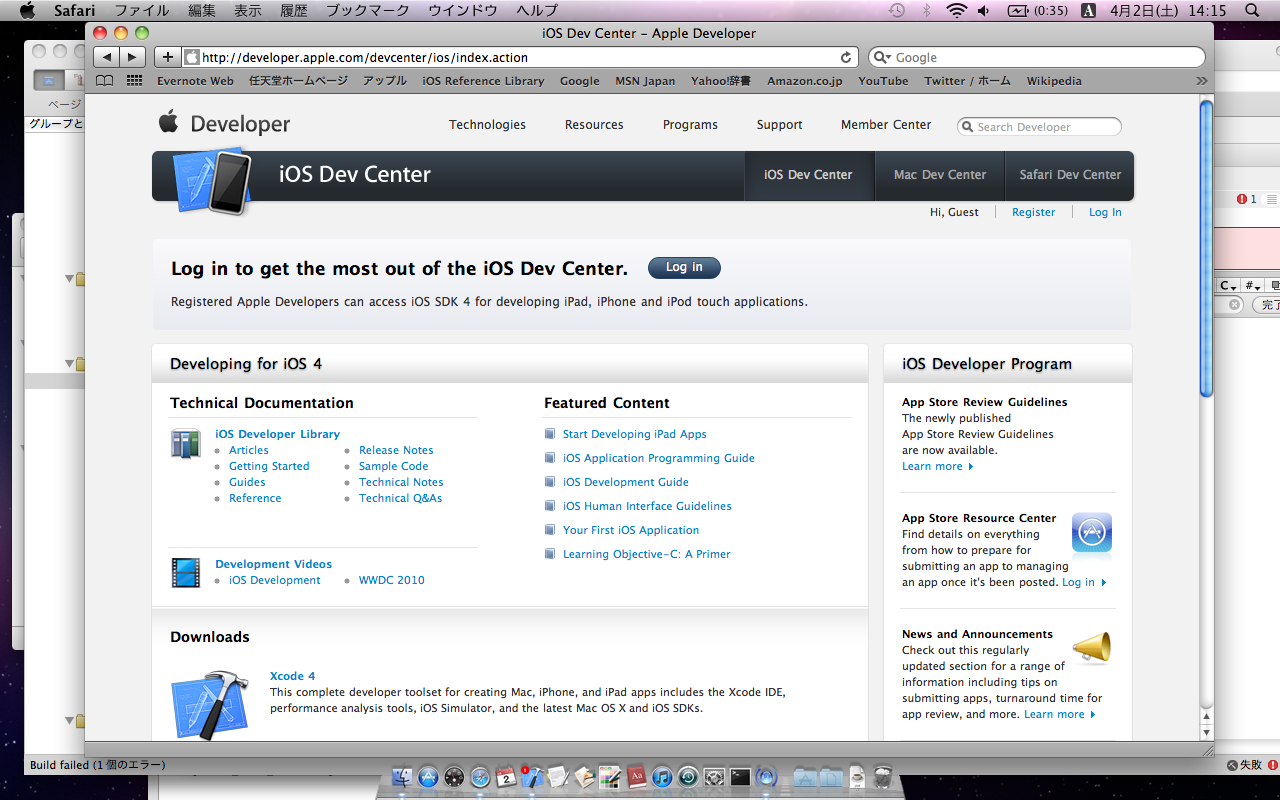Show hidden bookmarks via the double chevron

pyautogui.click(x=1201, y=81)
